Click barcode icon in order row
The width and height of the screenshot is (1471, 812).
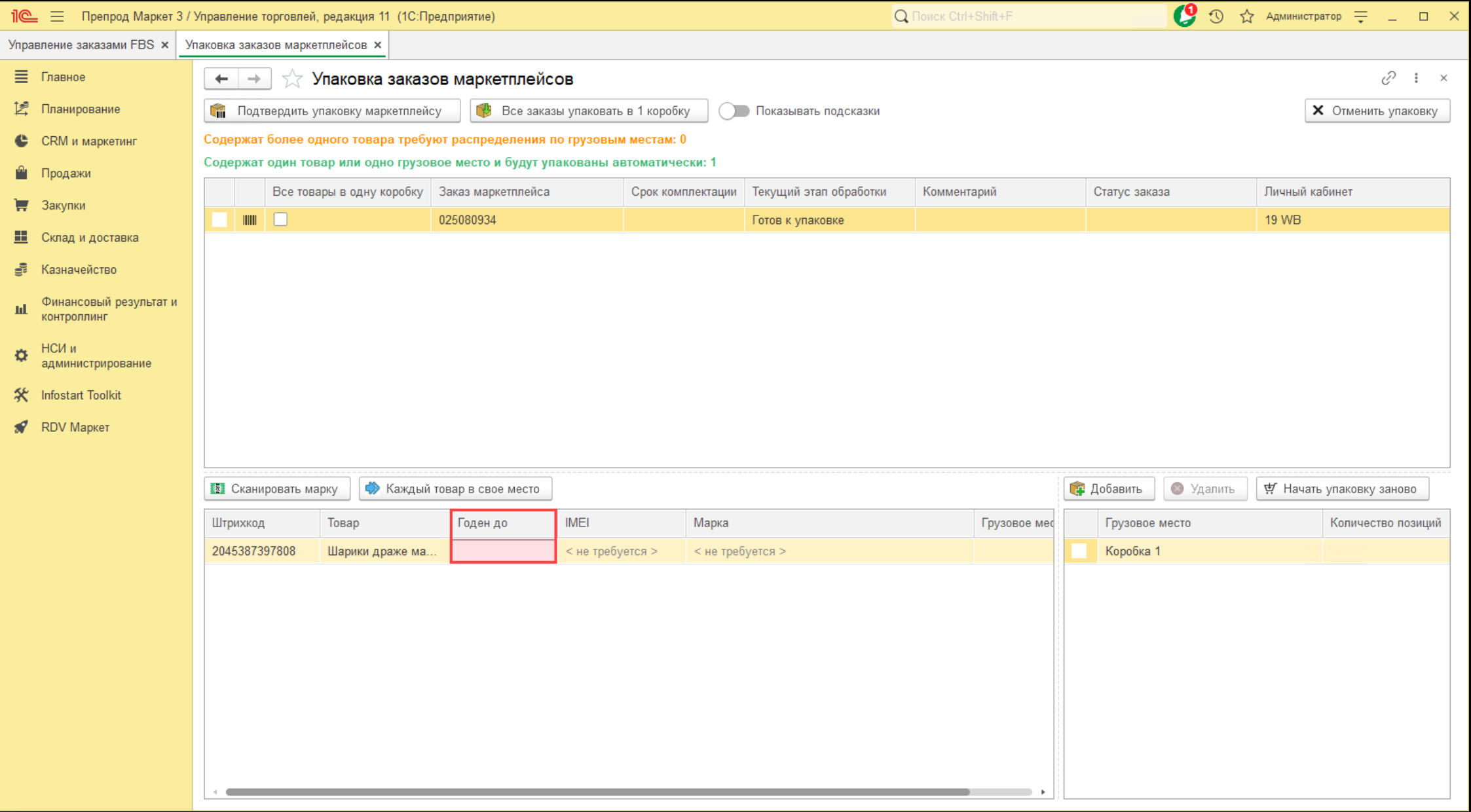tap(250, 220)
